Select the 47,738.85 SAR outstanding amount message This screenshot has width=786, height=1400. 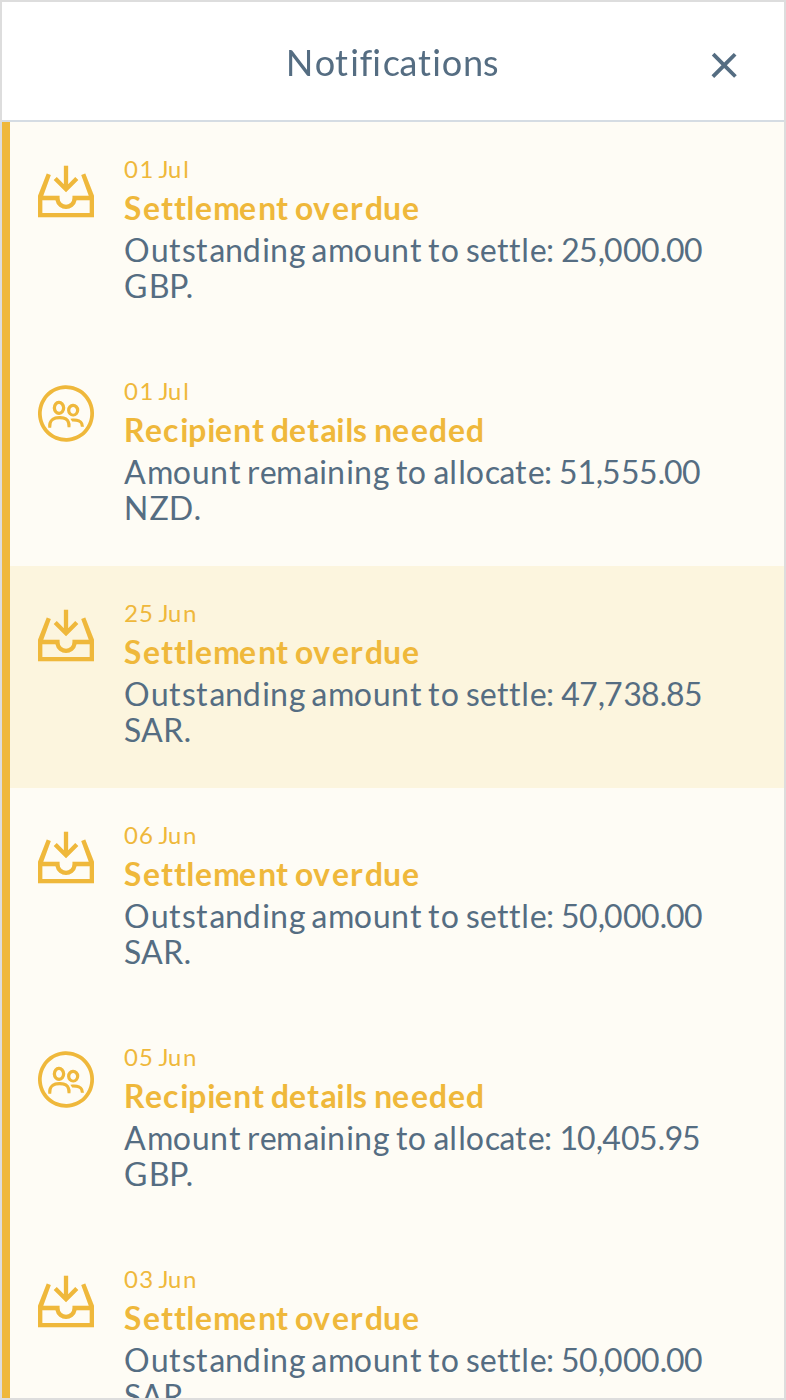tap(413, 713)
